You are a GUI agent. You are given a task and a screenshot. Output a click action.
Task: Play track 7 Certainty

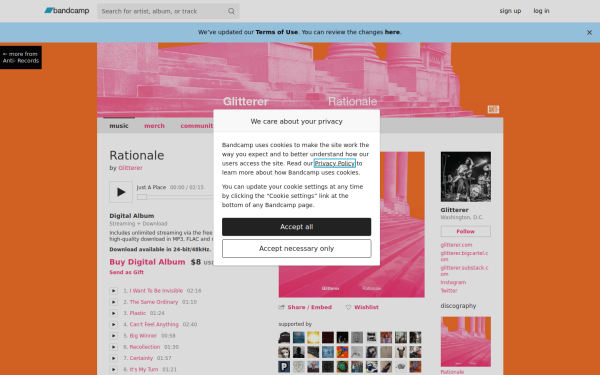tap(114, 358)
